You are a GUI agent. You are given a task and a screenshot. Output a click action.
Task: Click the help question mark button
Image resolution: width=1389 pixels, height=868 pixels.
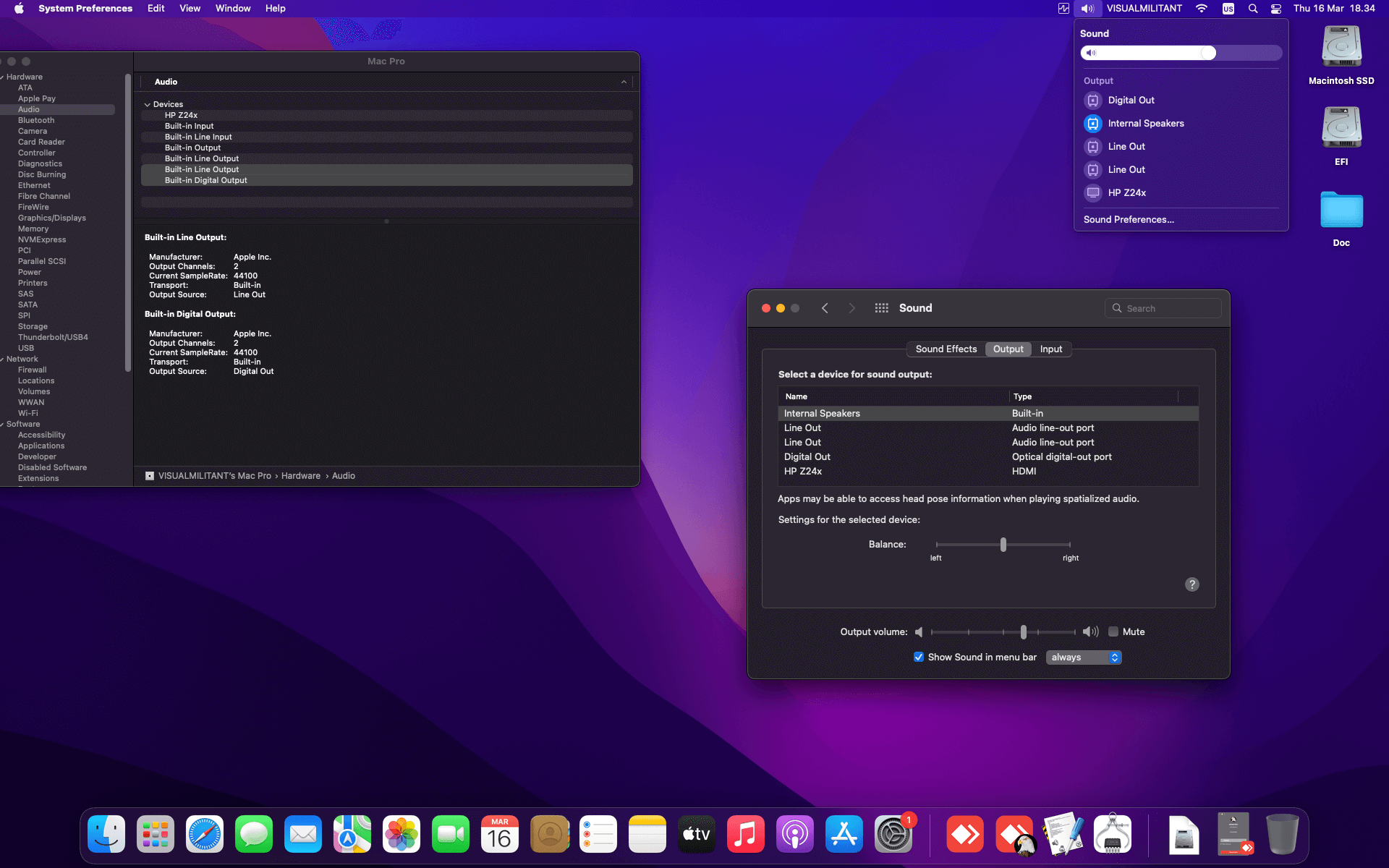[1192, 584]
